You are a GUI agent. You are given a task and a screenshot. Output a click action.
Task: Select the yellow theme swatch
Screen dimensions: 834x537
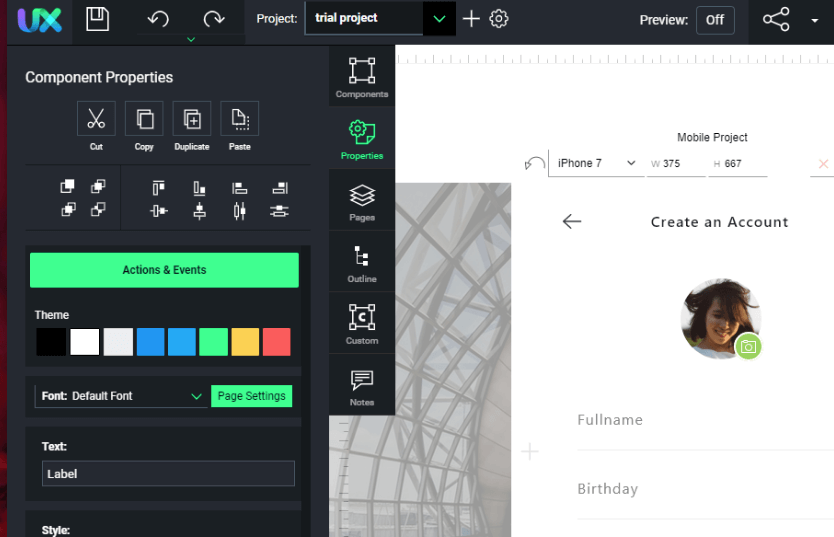(x=245, y=342)
